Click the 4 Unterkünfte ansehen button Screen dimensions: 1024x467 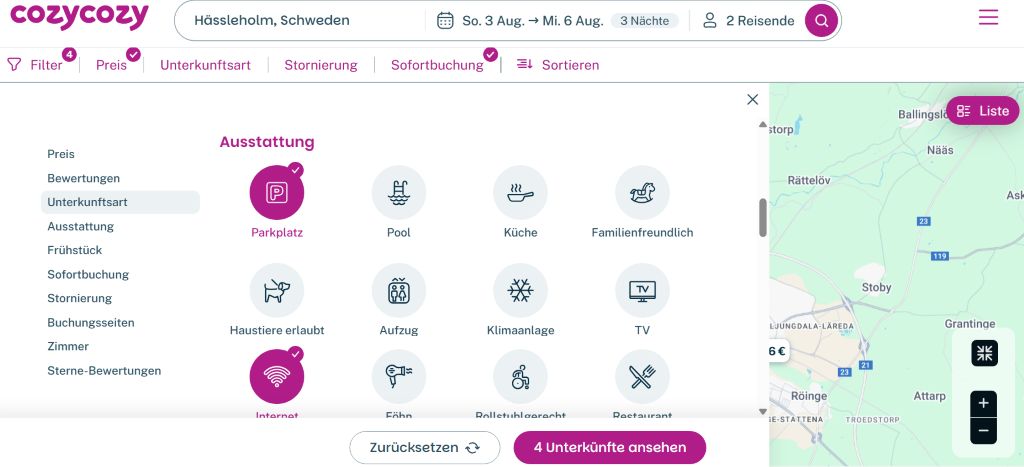610,448
